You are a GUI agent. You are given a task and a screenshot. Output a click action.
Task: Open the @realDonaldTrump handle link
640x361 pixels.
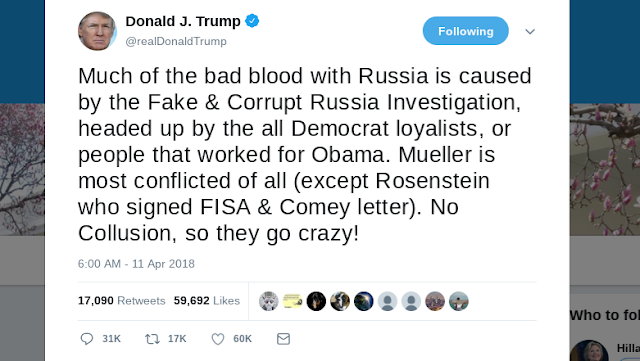(176, 41)
